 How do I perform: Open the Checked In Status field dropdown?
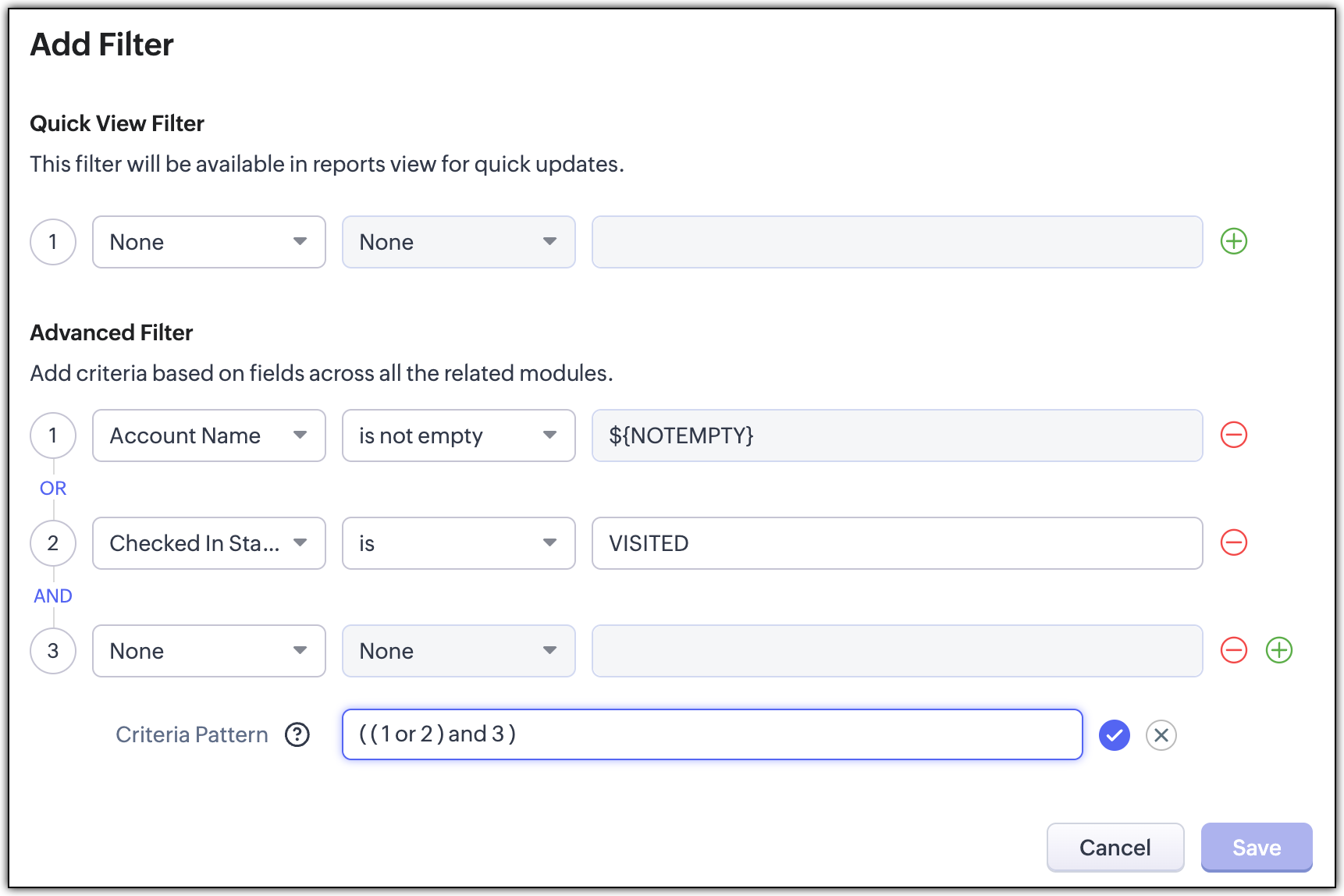click(208, 543)
